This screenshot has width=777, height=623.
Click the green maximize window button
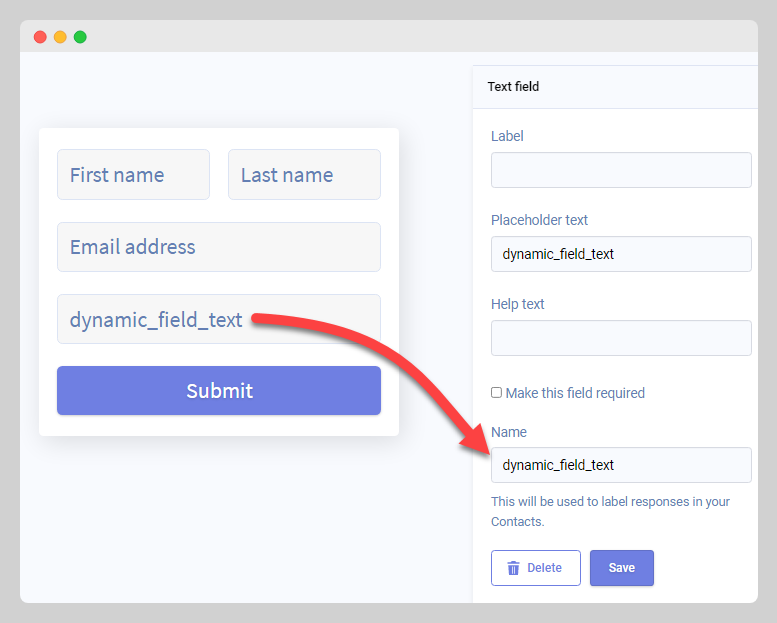tap(80, 37)
